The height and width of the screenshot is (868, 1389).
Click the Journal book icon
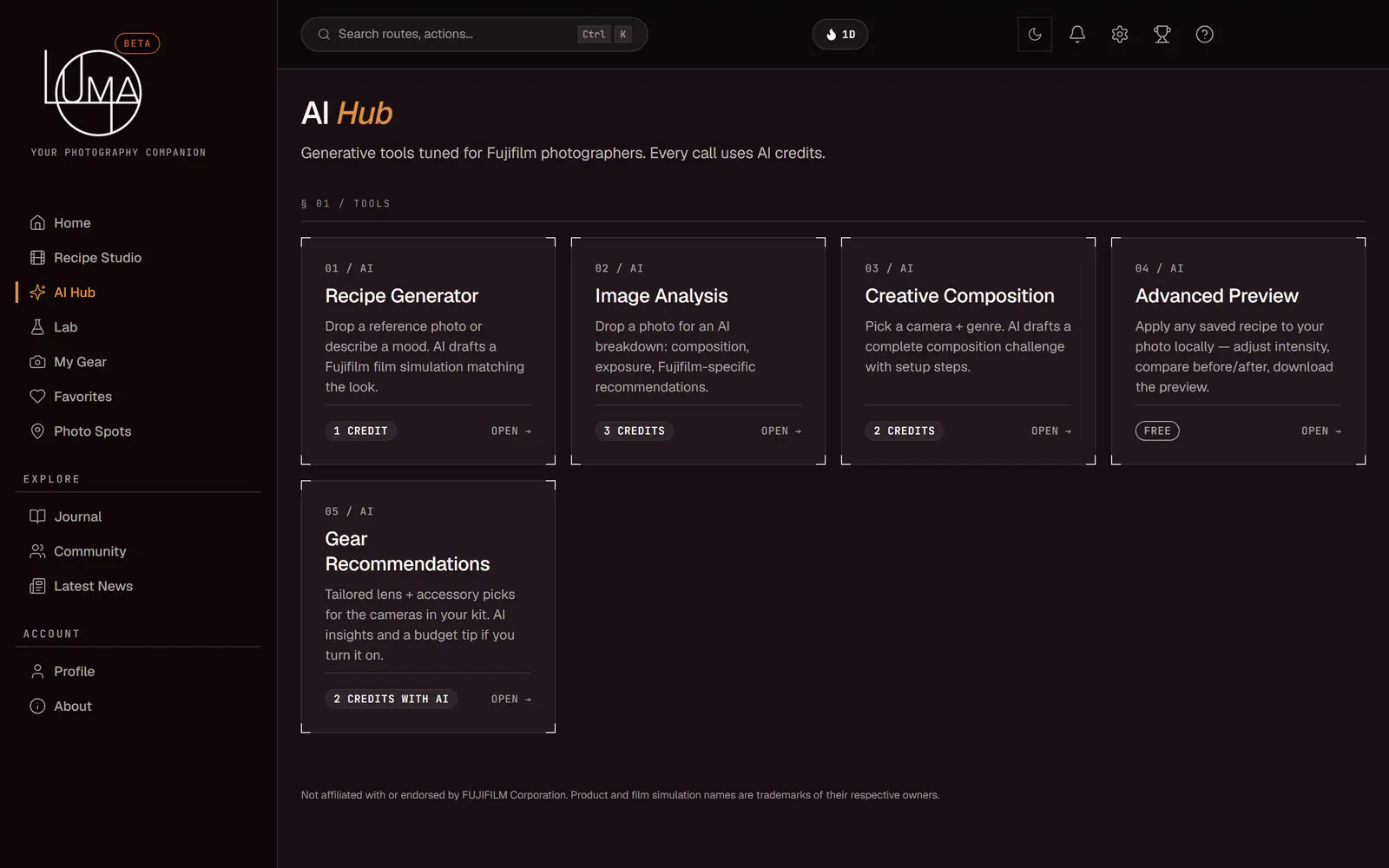37,516
